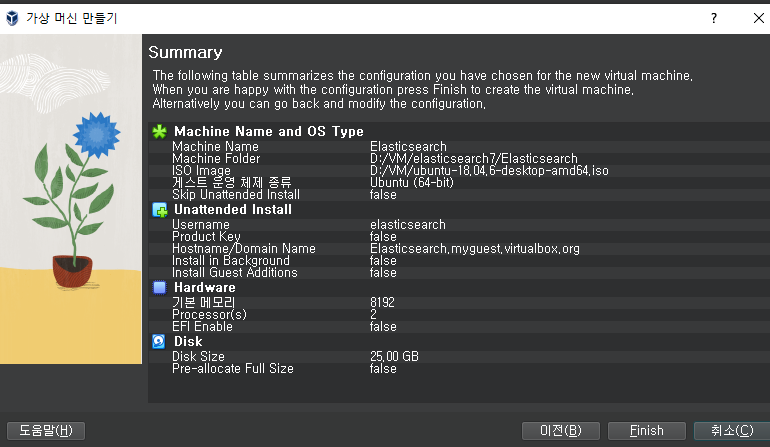Click the question mark help button in title bar
This screenshot has width=770, height=447.
[x=714, y=18]
